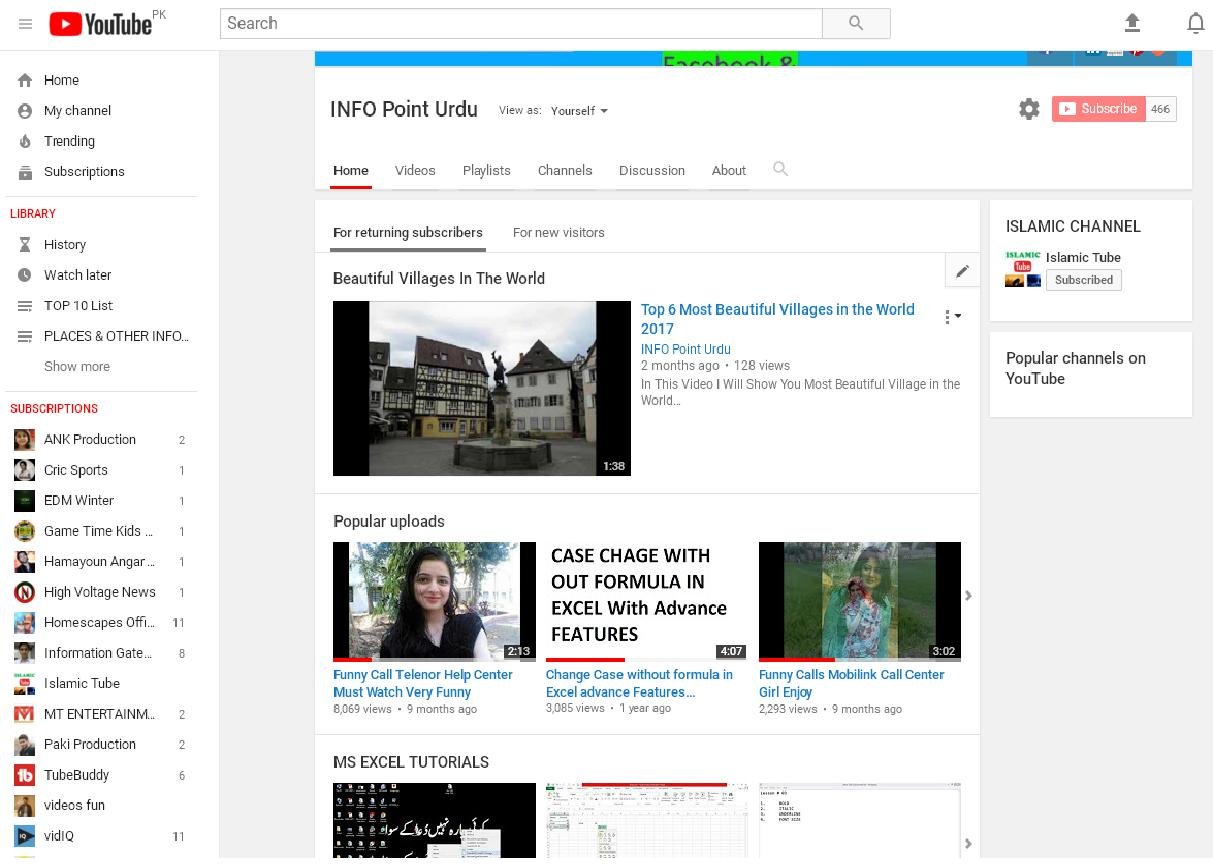Open the Paki Production channel avatar

coord(25,744)
